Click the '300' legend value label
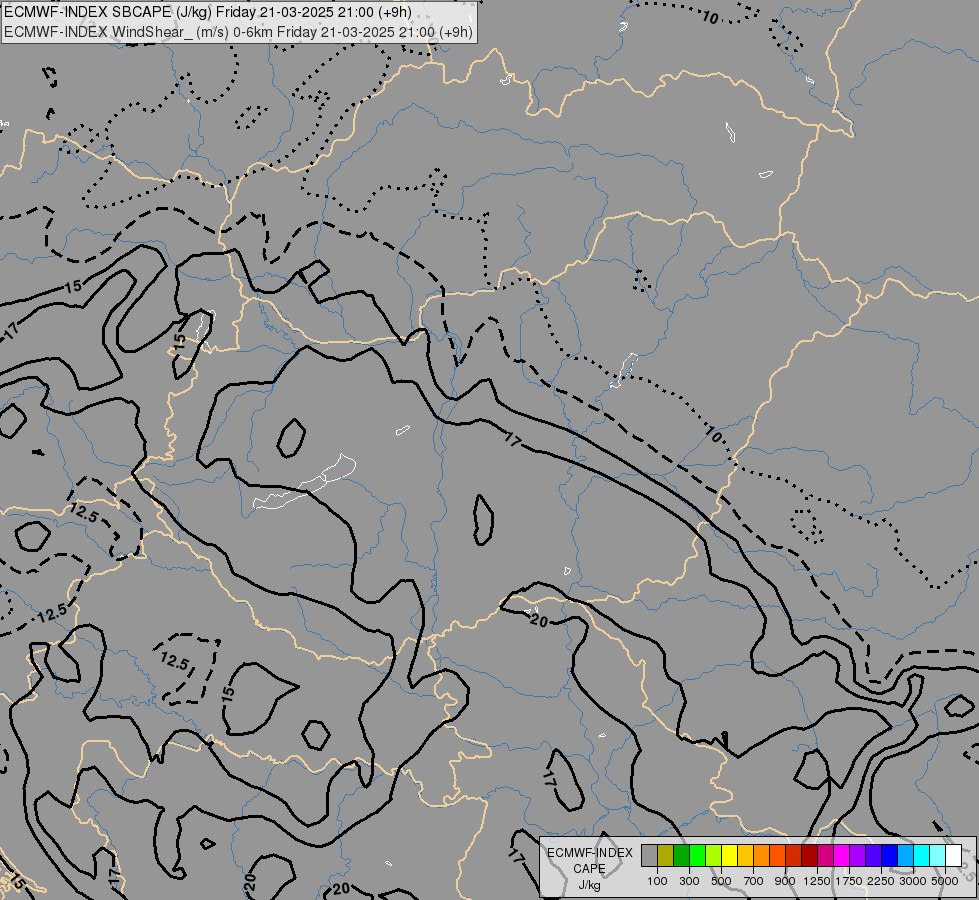This screenshot has height=900, width=979. (689, 881)
